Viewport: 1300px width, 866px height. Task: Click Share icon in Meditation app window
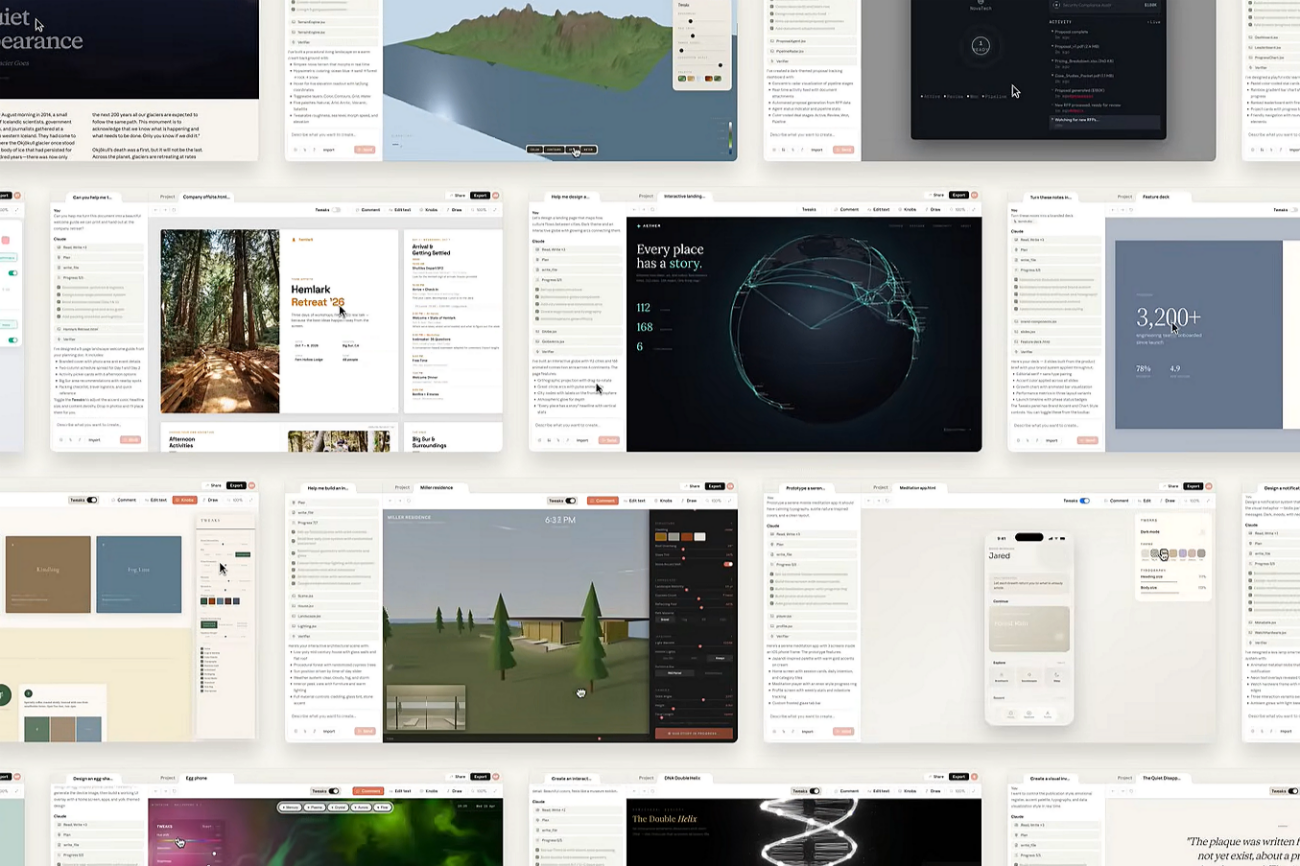point(1169,486)
